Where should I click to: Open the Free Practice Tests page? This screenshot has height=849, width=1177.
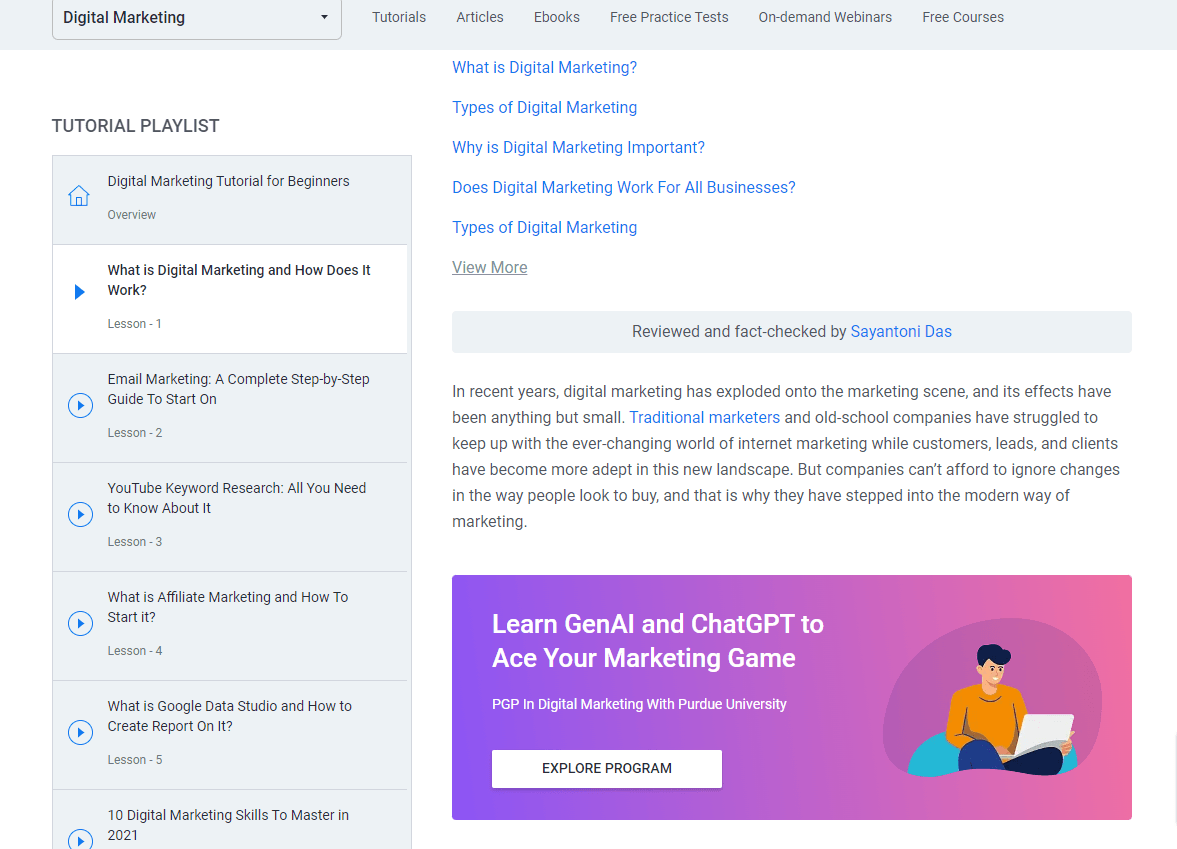tap(668, 17)
